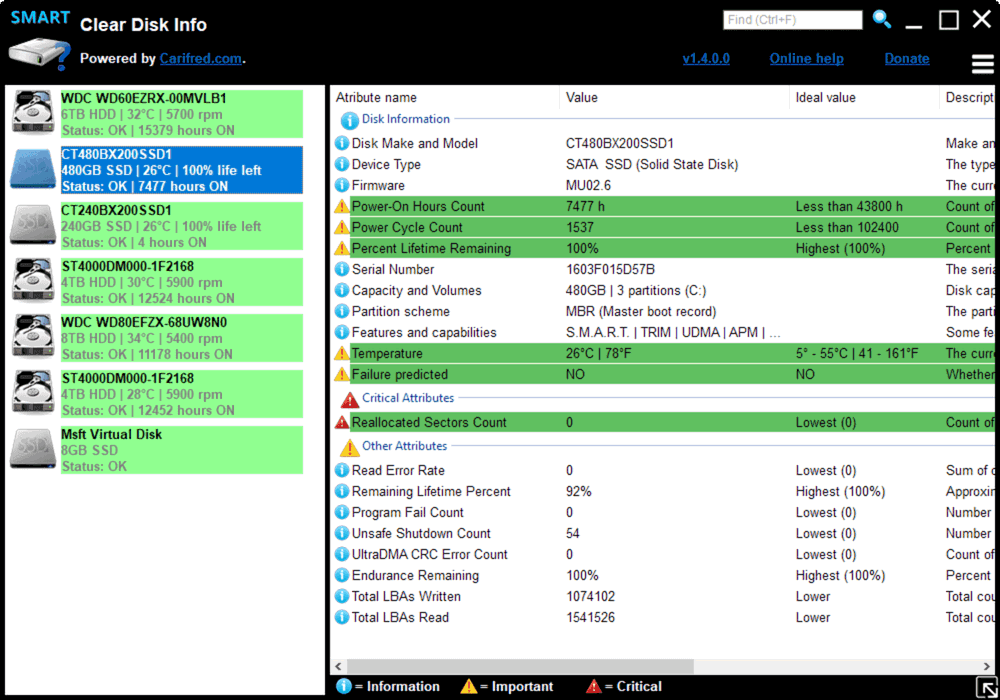
Task: Click the CT240BX200SSD1 SSD drive icon
Action: 33,225
